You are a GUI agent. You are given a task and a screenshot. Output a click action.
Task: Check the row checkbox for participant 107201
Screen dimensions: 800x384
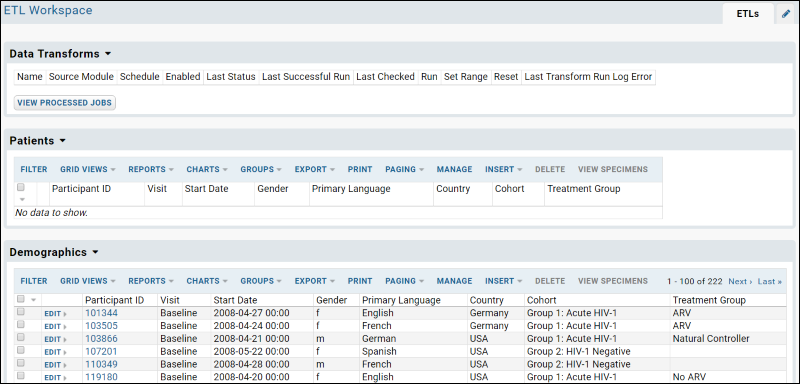pyautogui.click(x=21, y=350)
